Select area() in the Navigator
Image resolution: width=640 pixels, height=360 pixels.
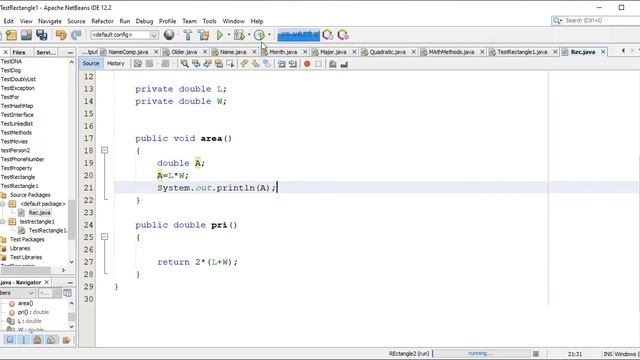[x=25, y=303]
